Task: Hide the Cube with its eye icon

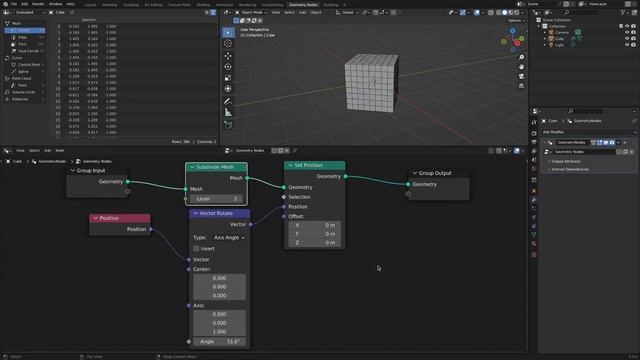Action: 627,39
